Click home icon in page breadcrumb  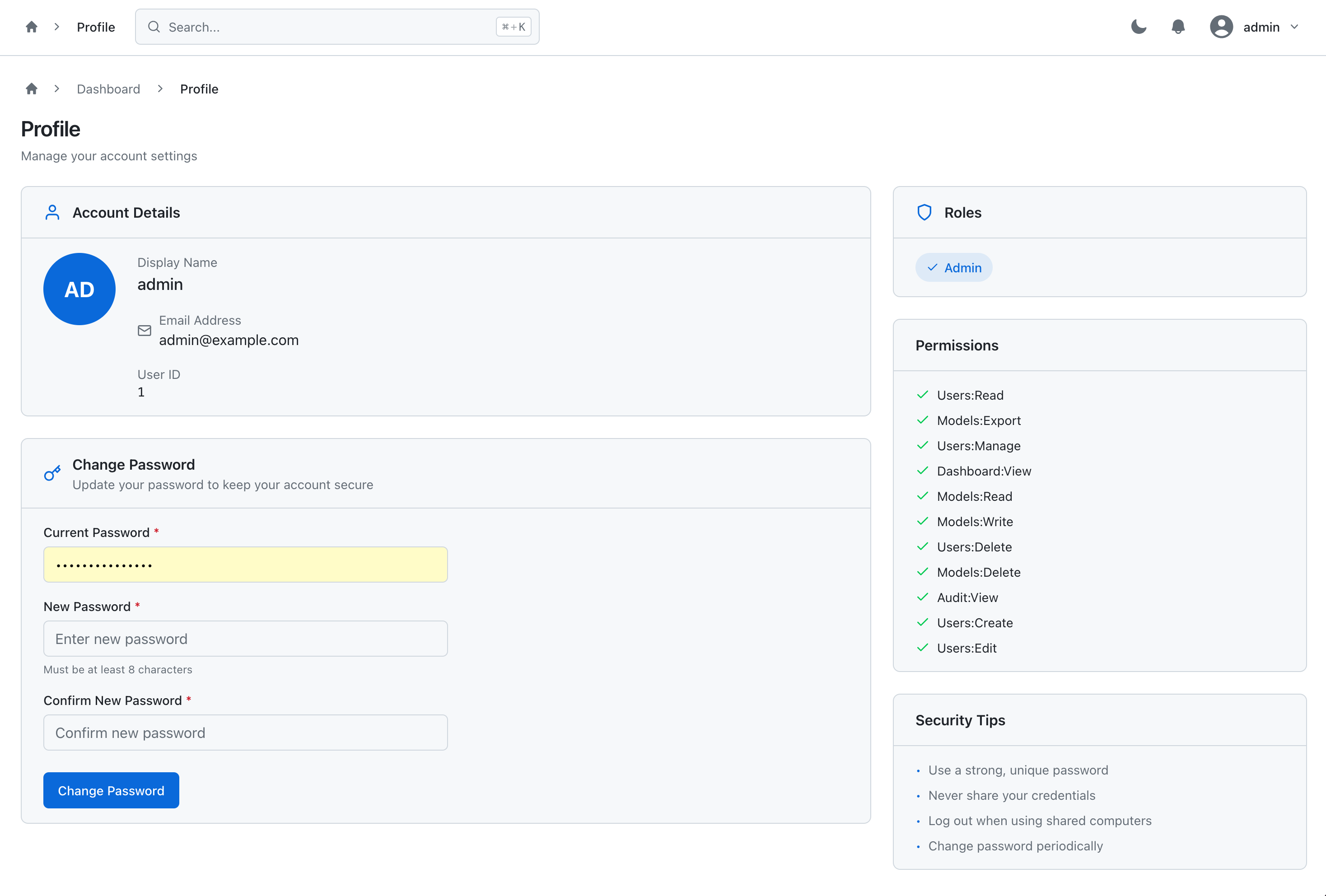(x=32, y=89)
